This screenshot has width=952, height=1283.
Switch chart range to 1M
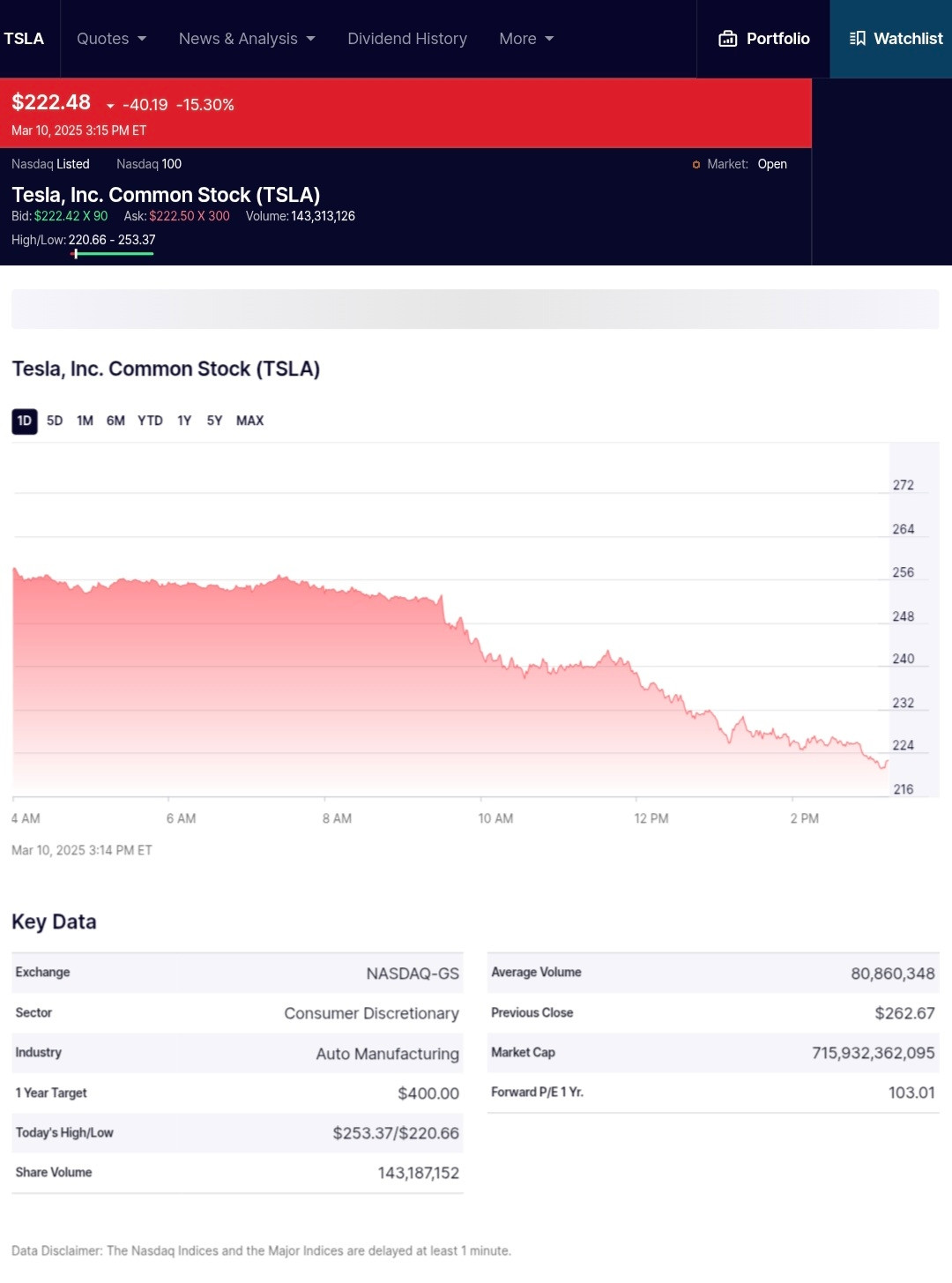pyautogui.click(x=85, y=421)
